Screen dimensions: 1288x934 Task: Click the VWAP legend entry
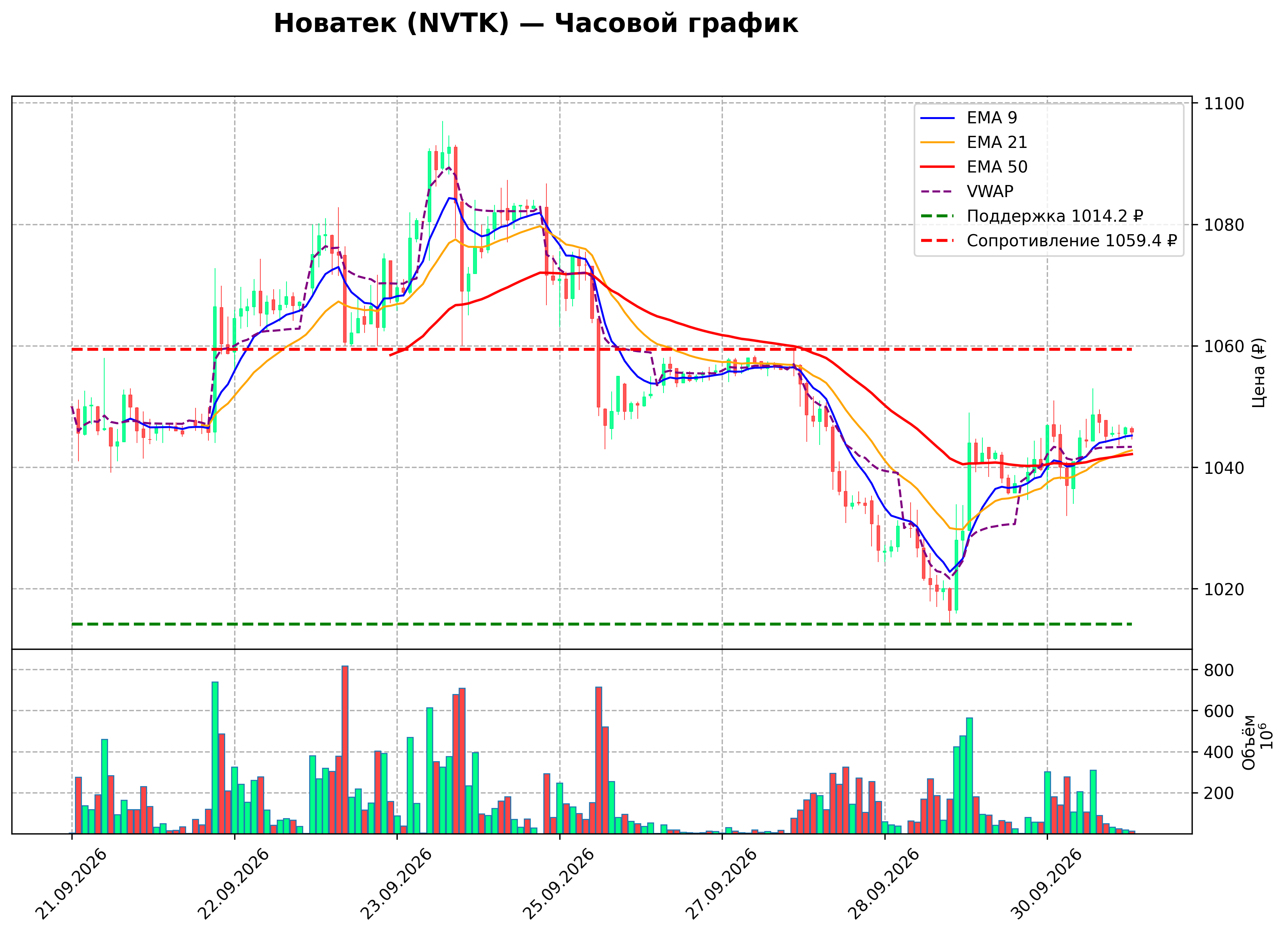[x=967, y=191]
